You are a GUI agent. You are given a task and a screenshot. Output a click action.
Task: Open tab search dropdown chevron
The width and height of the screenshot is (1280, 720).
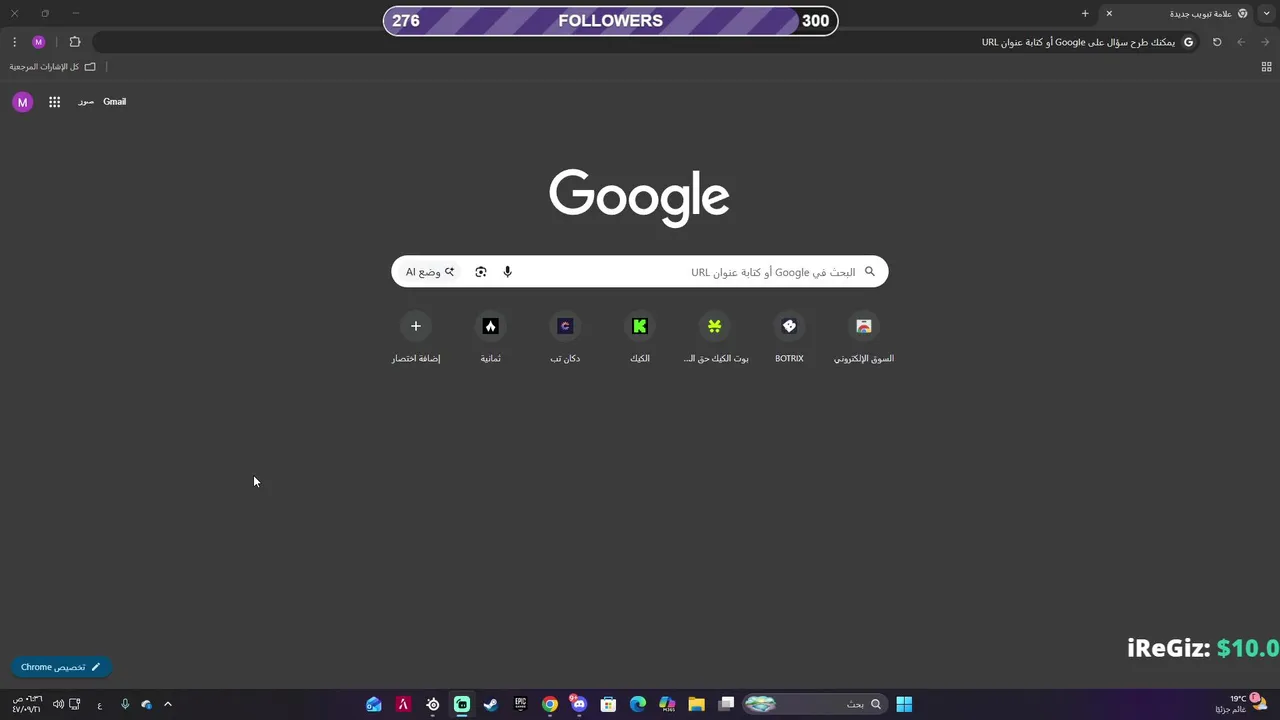click(x=1266, y=14)
